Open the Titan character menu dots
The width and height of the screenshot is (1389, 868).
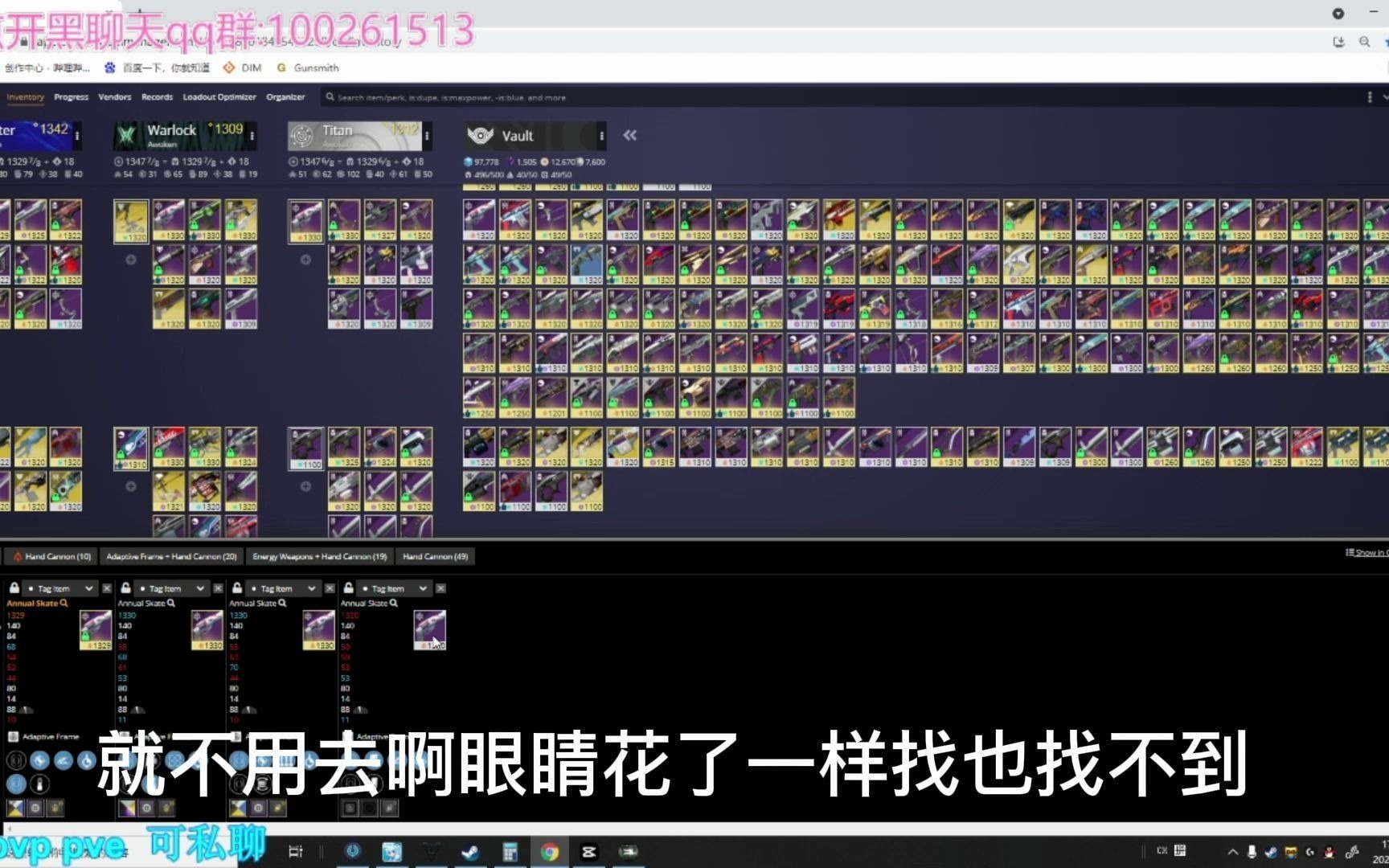(x=427, y=137)
